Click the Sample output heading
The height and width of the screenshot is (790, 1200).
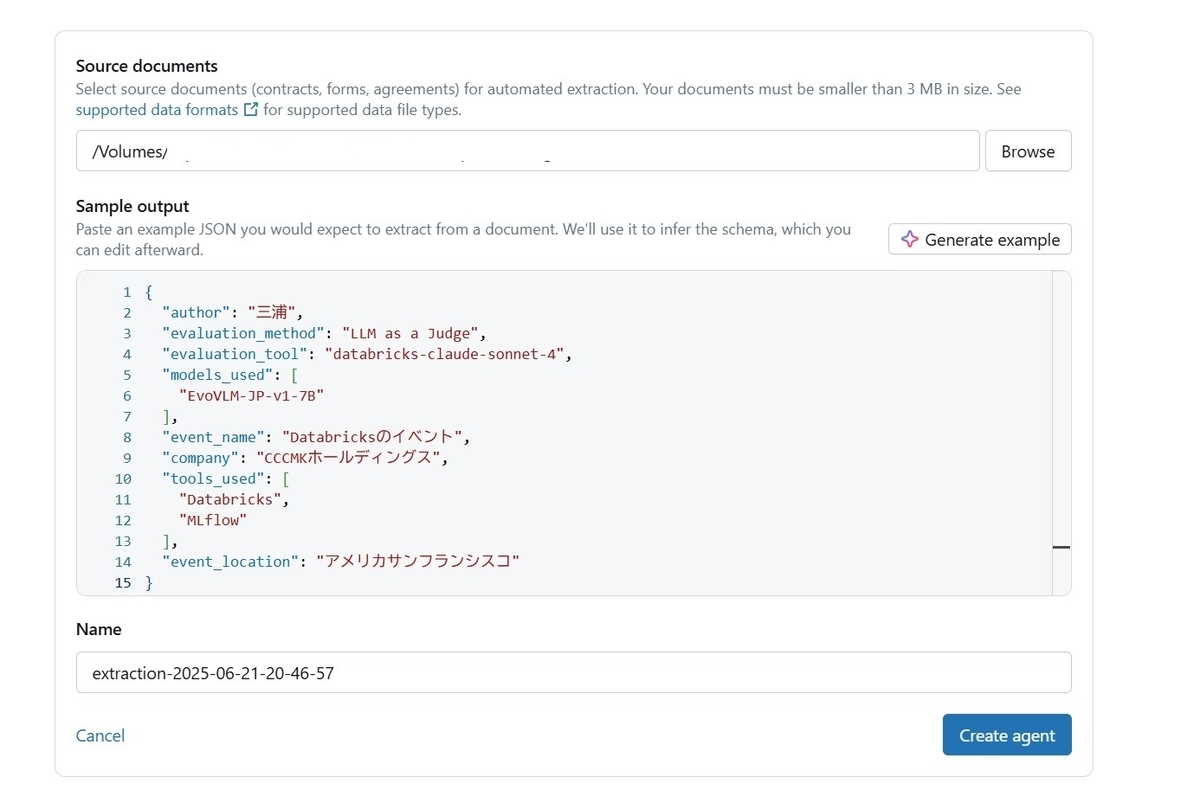[x=132, y=206]
